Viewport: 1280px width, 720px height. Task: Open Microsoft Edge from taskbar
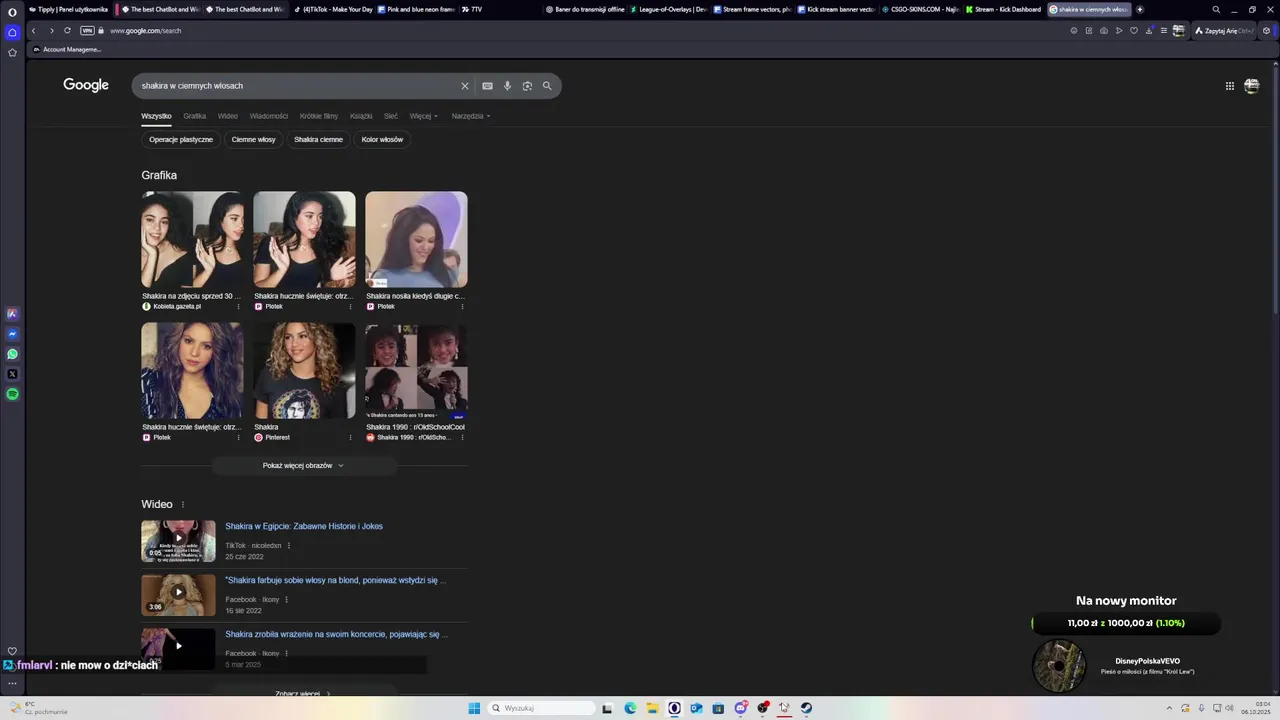point(630,708)
